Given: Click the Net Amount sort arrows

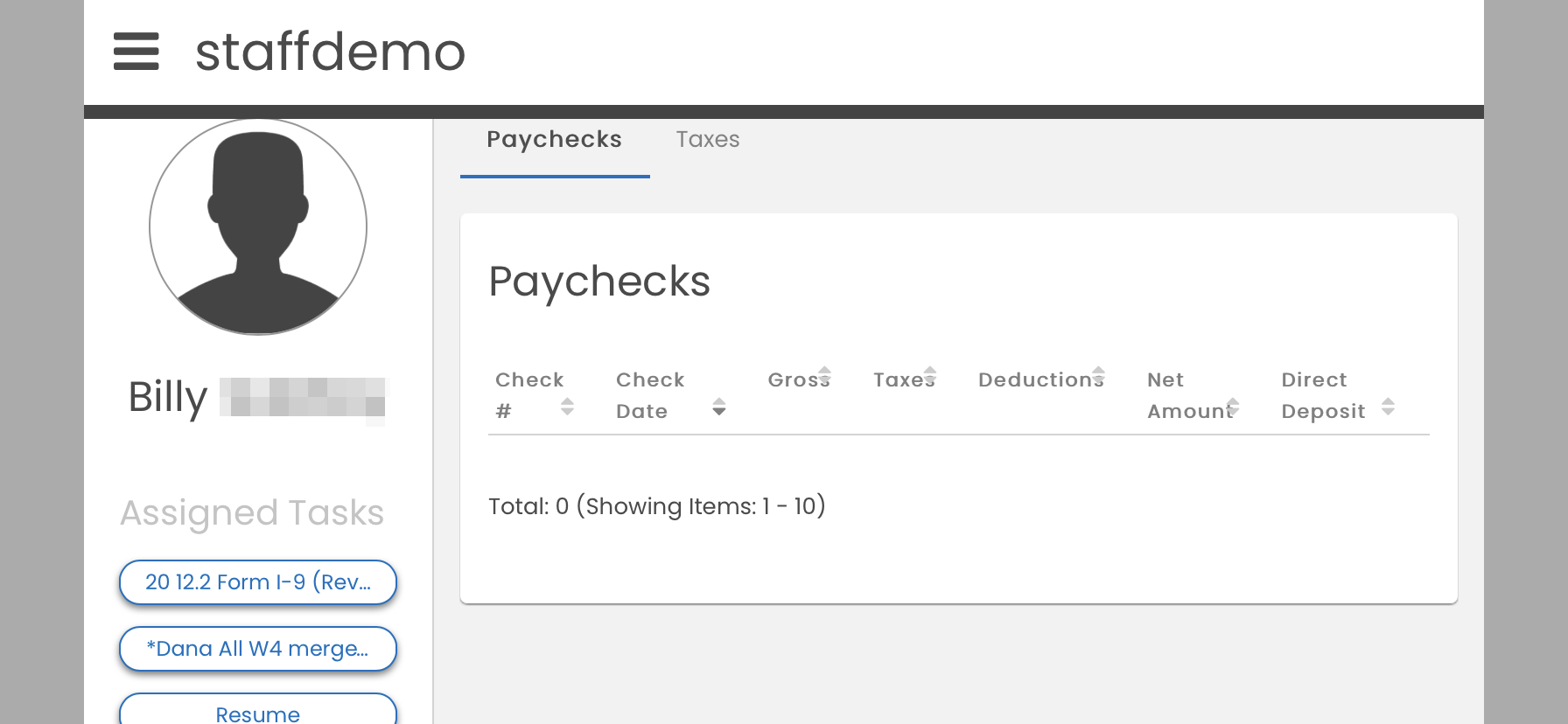Looking at the screenshot, I should tap(1233, 407).
